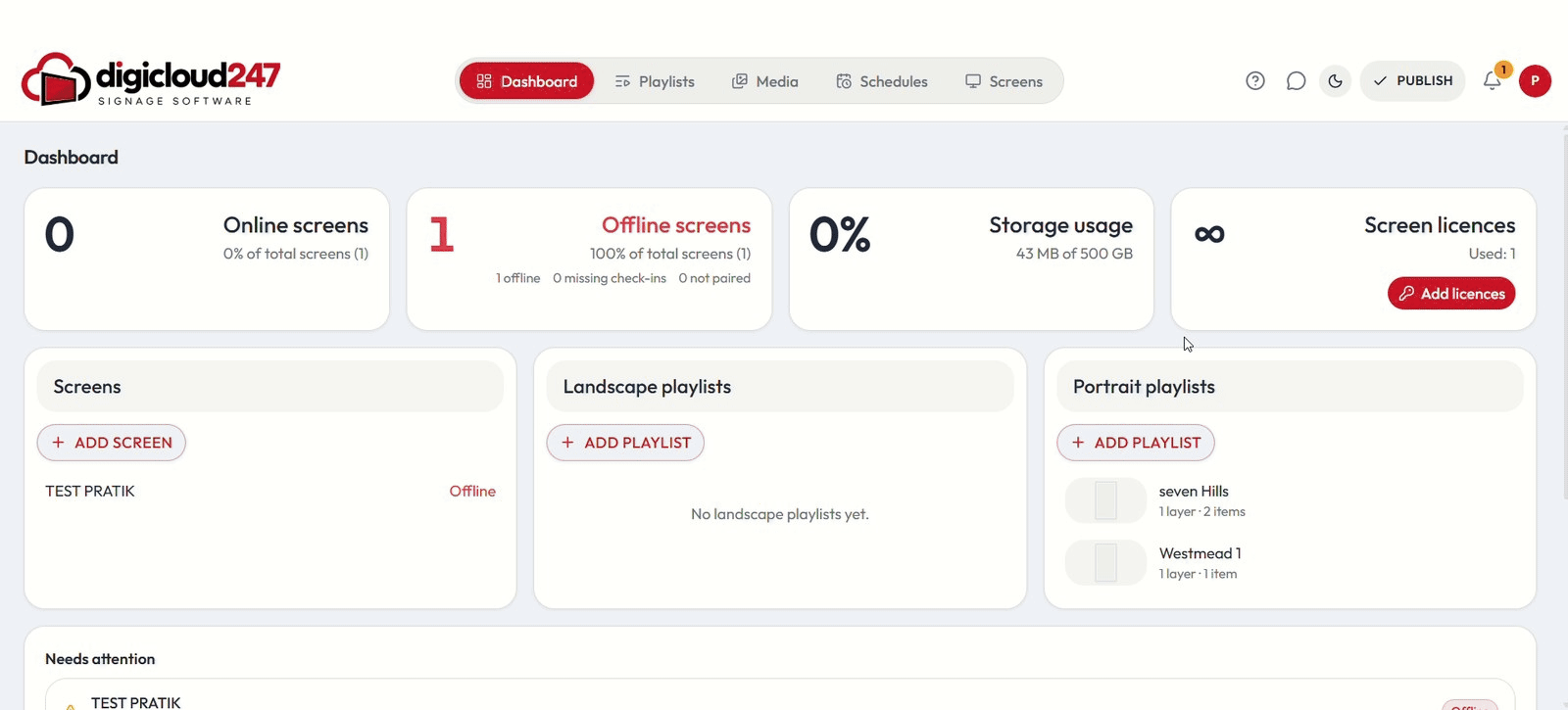
Task: Click the Online screens heading
Action: (296, 225)
